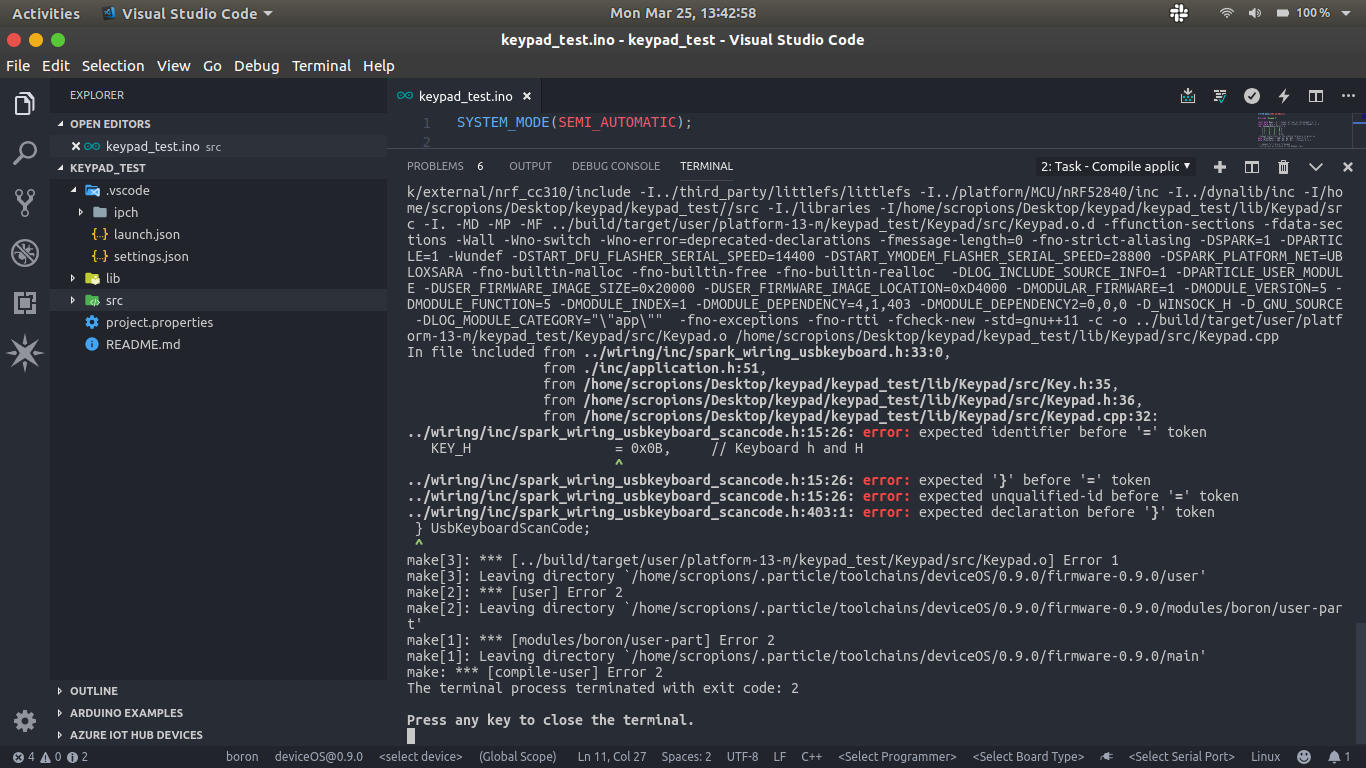
Task: Open the Selection menu
Action: pyautogui.click(x=113, y=66)
